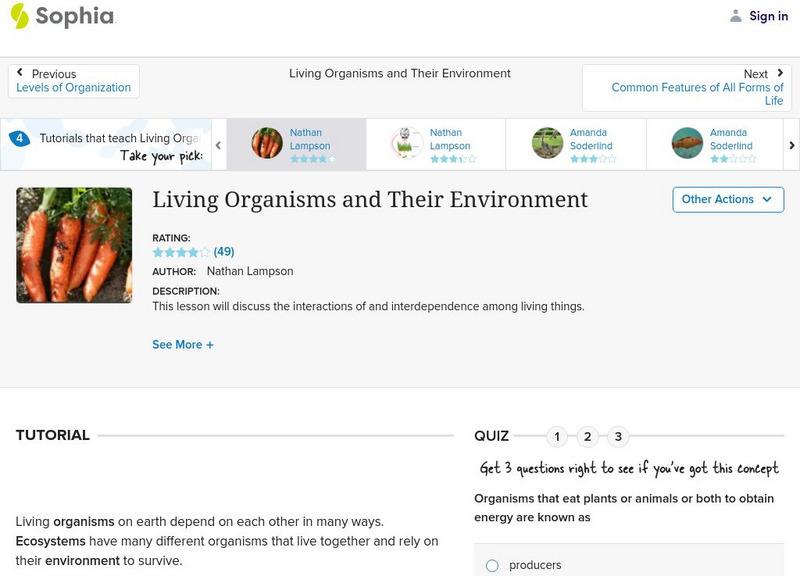
Task: Click the user profile icon
Action: click(736, 16)
